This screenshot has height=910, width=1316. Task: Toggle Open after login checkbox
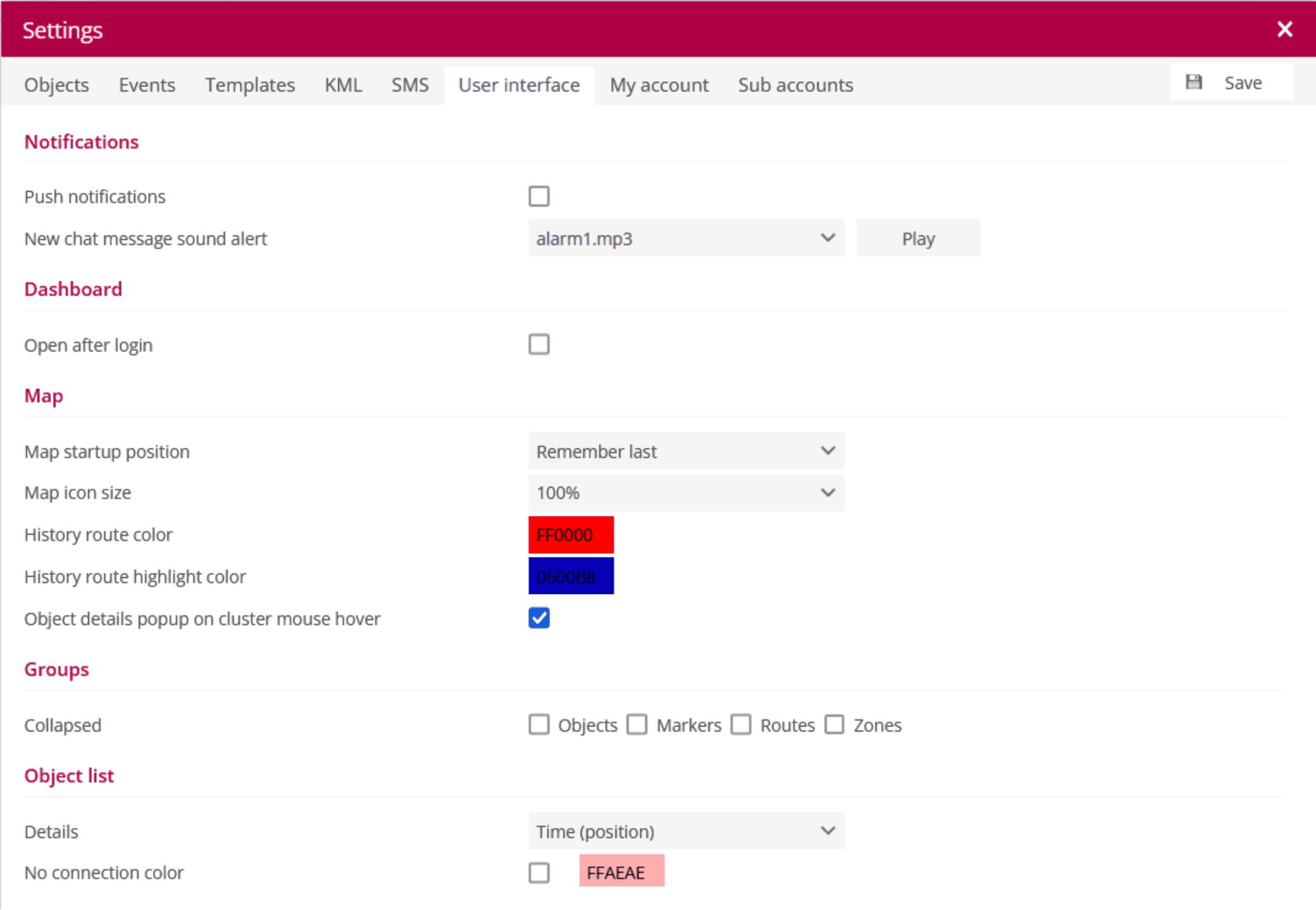(539, 344)
